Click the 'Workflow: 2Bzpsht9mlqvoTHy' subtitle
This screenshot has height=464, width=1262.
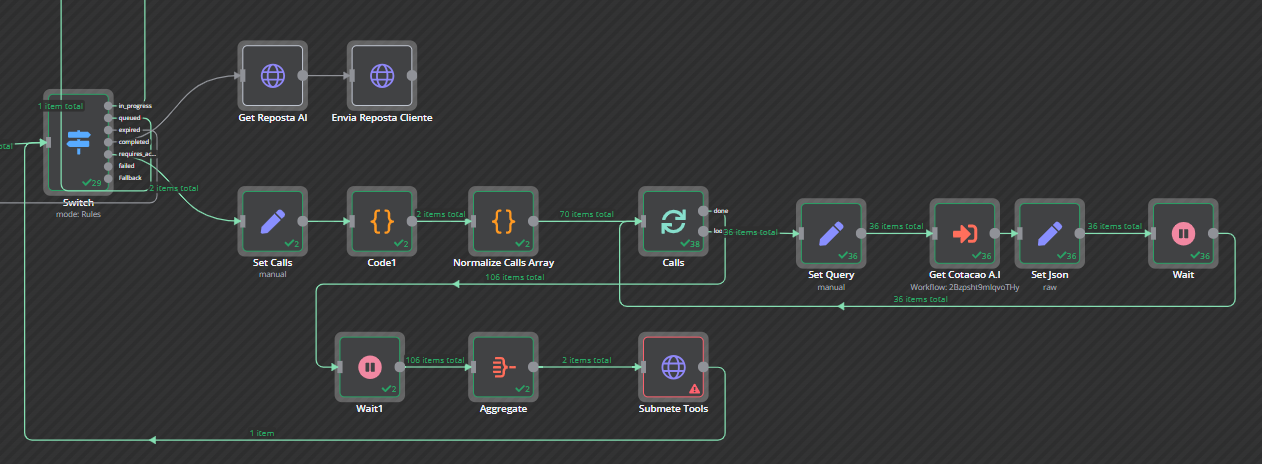(964, 287)
